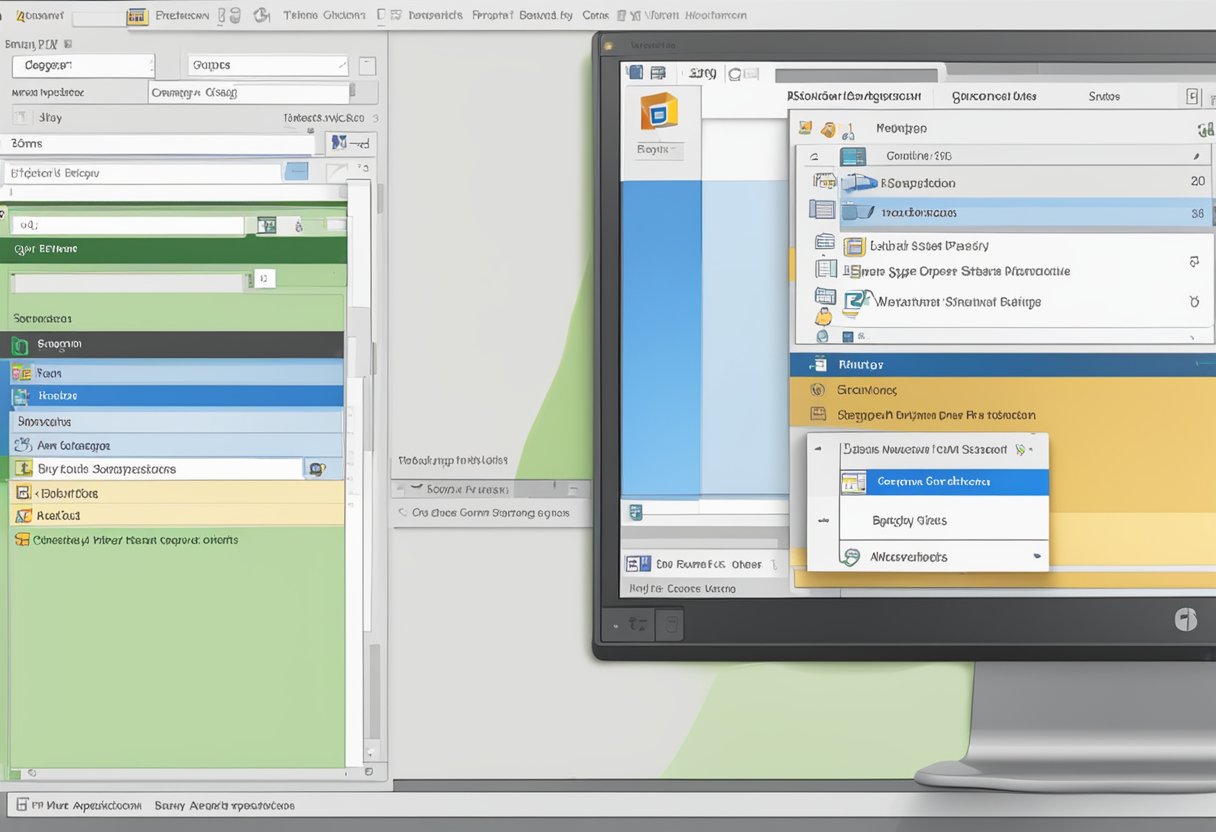Select the highlighted Gorerava item in the context menu
1216x832 pixels.
click(940, 481)
